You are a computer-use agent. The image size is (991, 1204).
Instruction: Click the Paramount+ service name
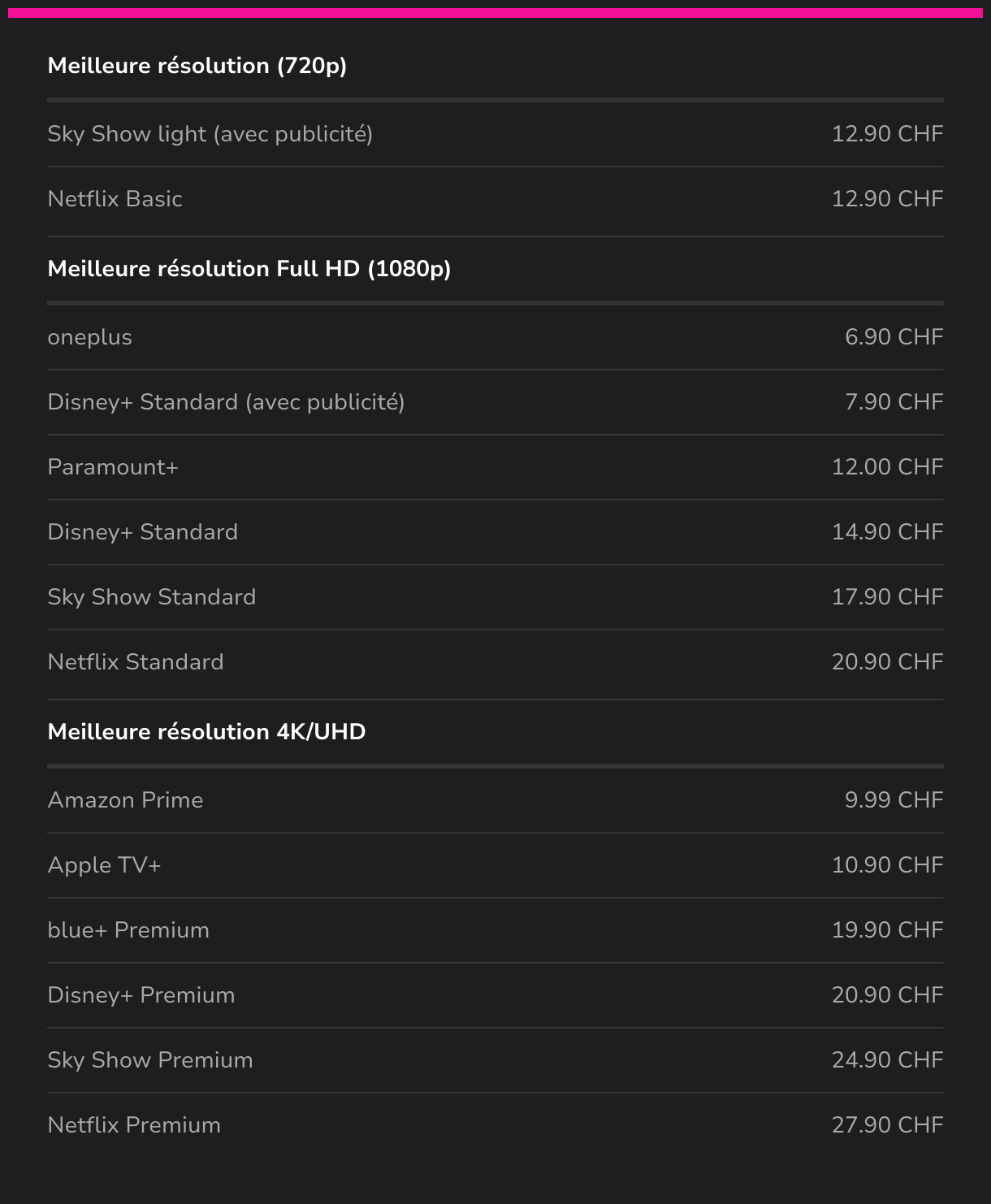113,467
